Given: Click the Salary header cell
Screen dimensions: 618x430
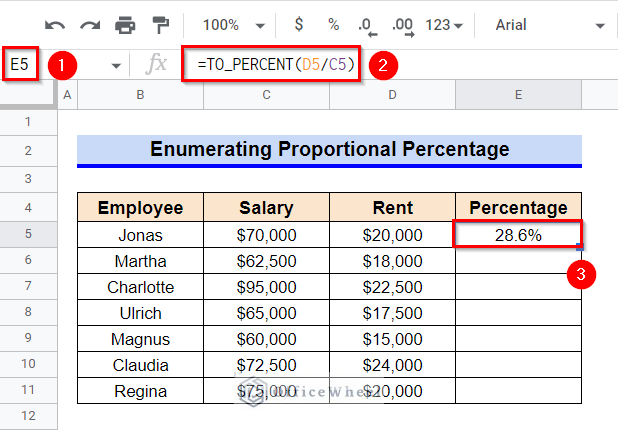Looking at the screenshot, I should click(x=266, y=207).
